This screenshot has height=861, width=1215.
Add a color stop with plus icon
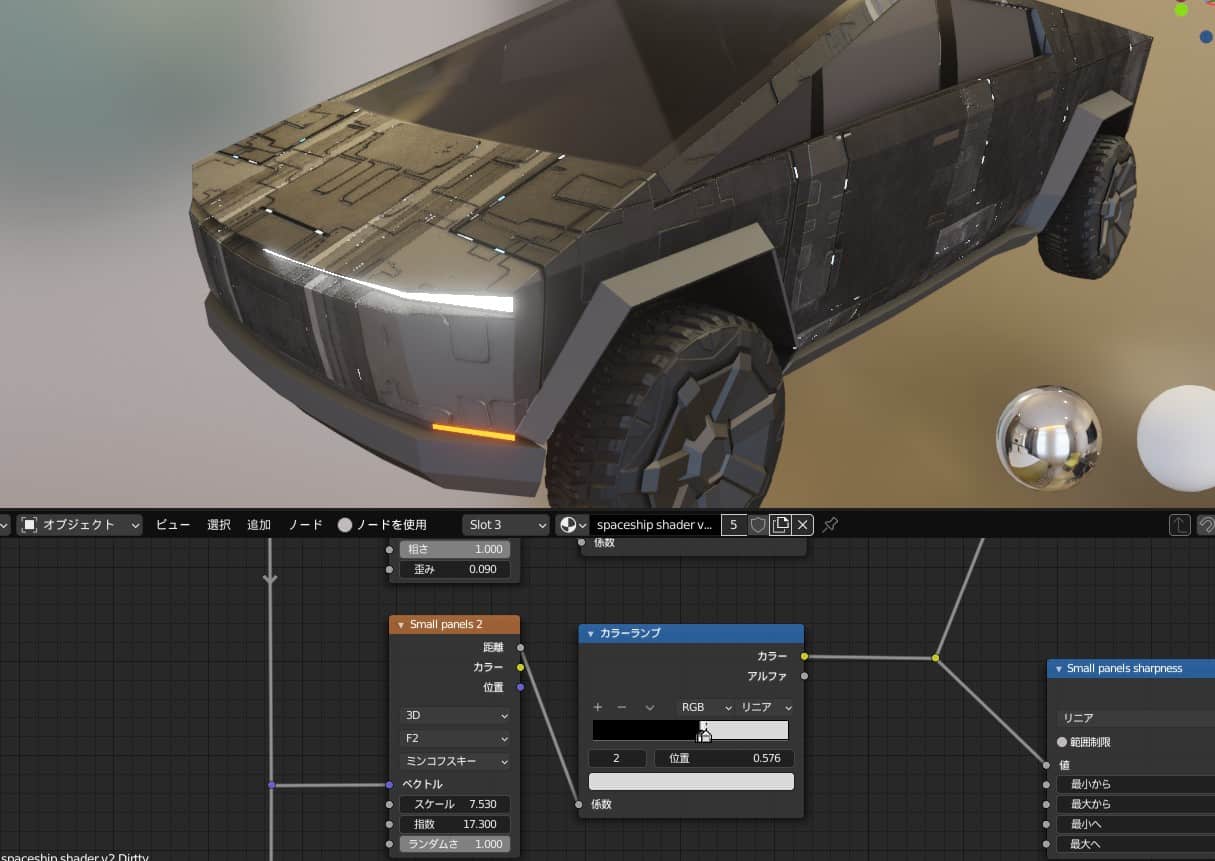coord(598,707)
